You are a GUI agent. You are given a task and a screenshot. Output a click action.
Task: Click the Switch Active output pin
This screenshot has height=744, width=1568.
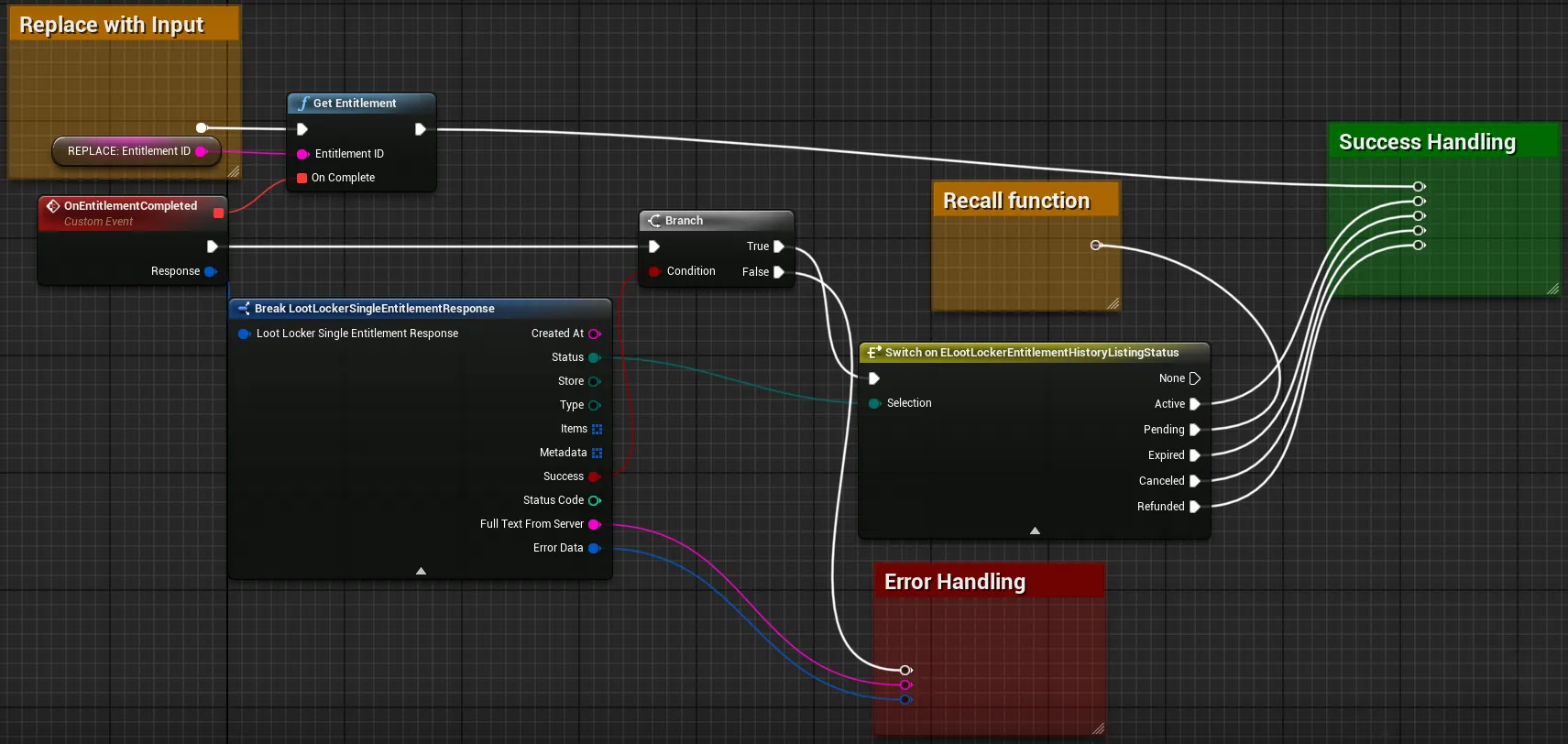click(1195, 404)
